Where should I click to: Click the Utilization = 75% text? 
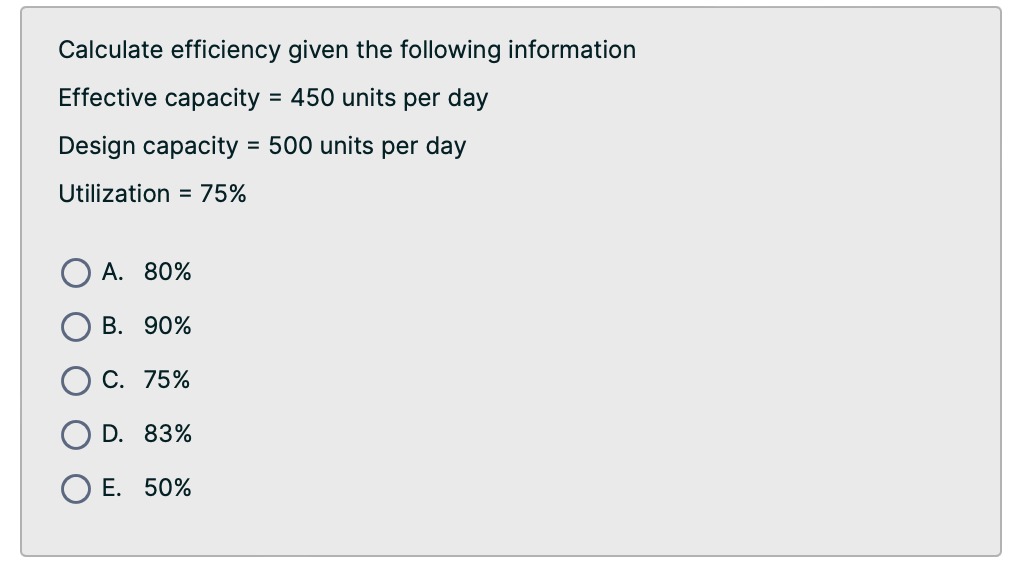pyautogui.click(x=154, y=193)
